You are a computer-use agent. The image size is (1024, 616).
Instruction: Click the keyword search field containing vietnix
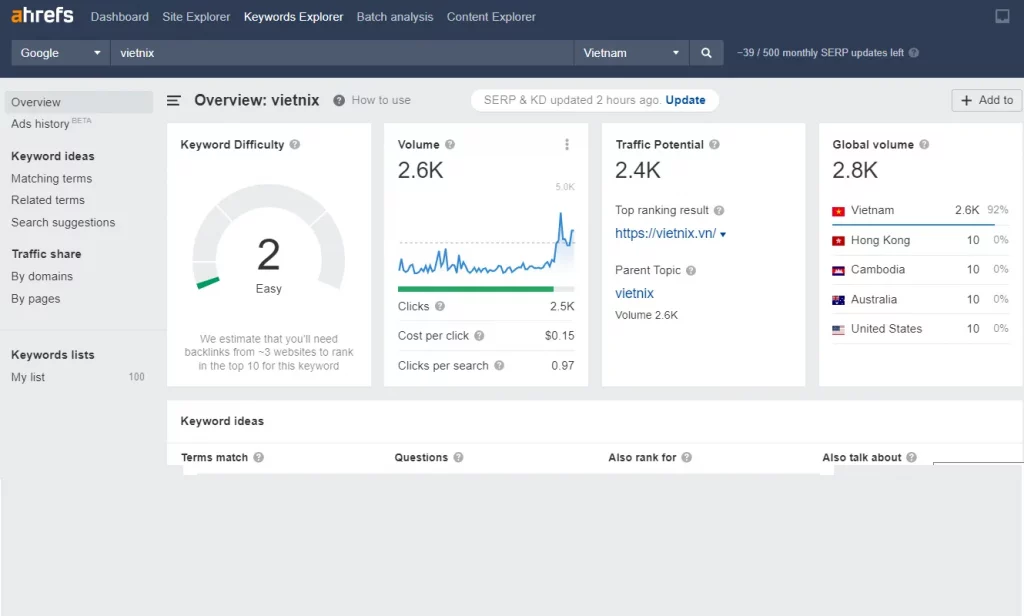[x=342, y=53]
